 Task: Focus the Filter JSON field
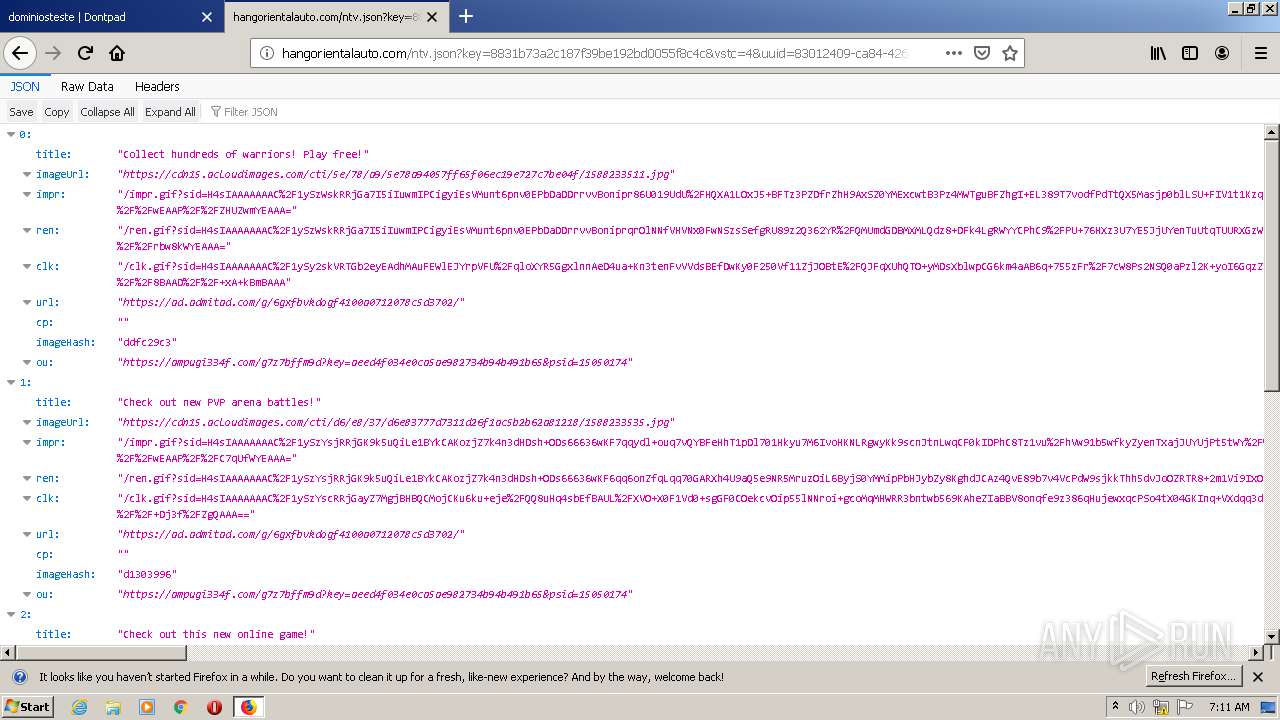[x=250, y=112]
